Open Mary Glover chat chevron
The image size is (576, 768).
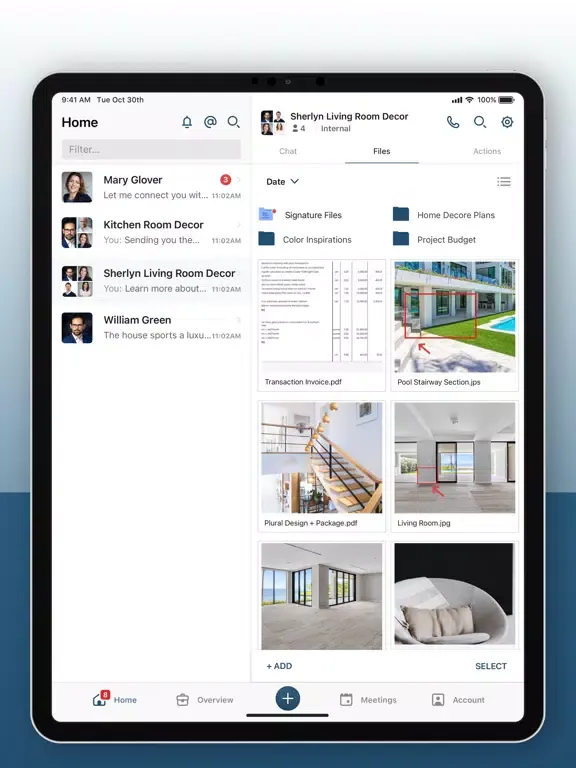[239, 180]
